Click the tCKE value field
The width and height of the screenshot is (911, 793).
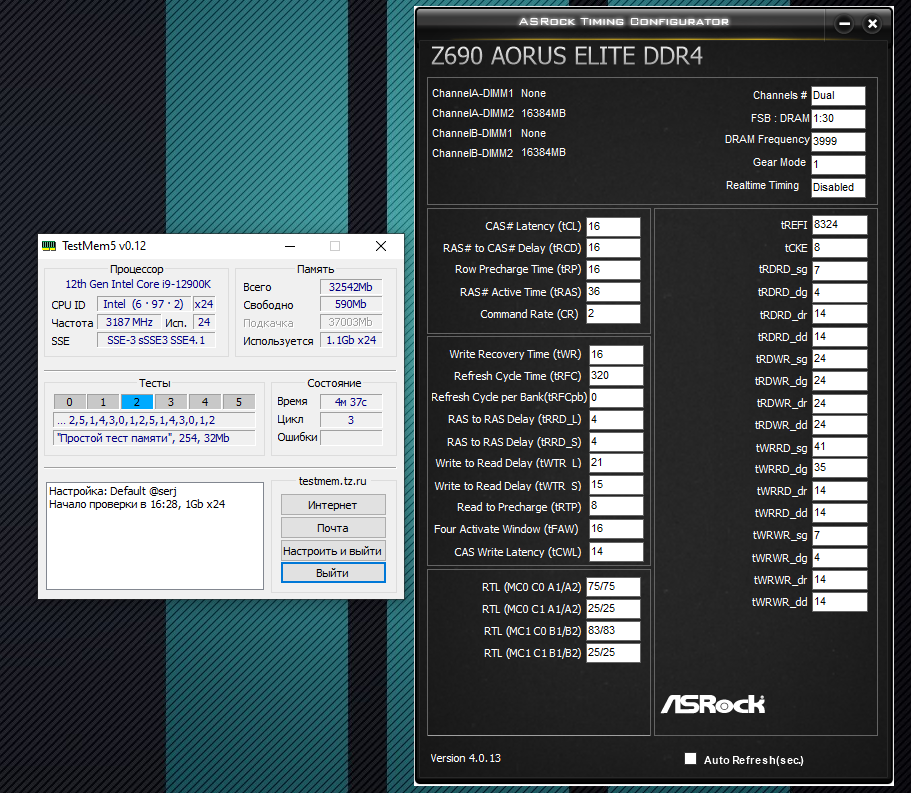(x=840, y=248)
